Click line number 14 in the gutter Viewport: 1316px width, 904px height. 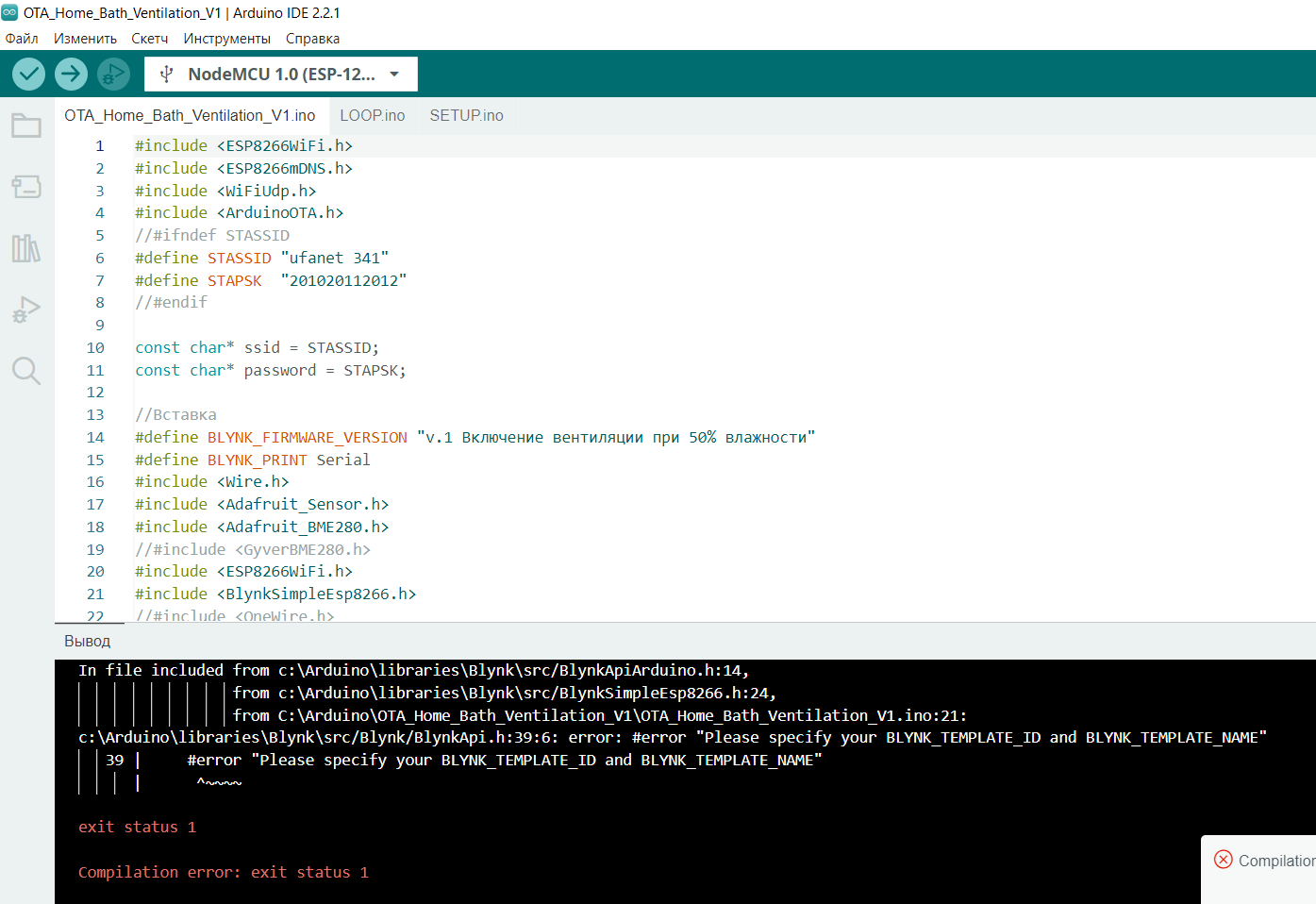[95, 437]
